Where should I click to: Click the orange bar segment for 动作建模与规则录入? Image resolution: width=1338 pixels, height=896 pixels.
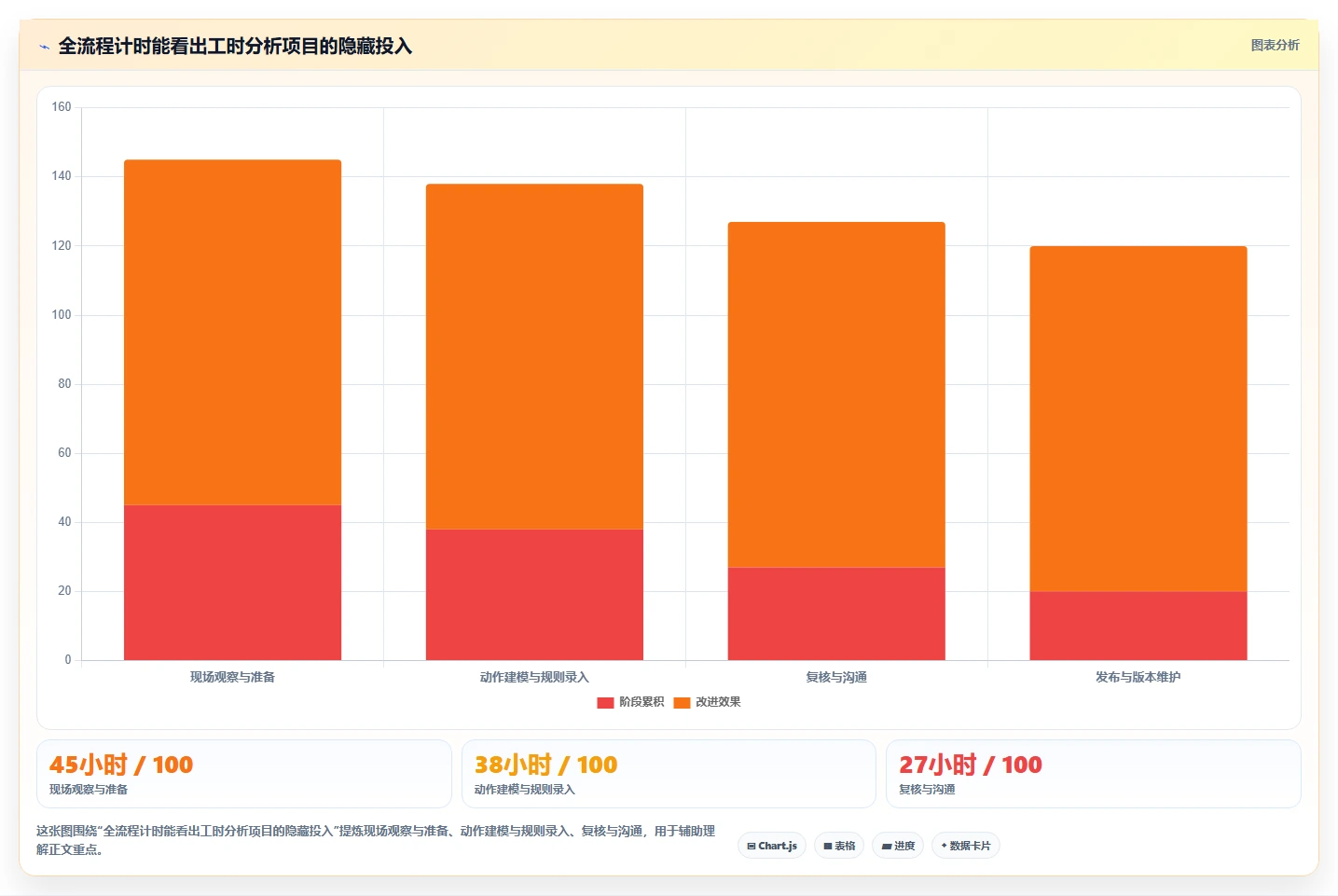pos(534,357)
